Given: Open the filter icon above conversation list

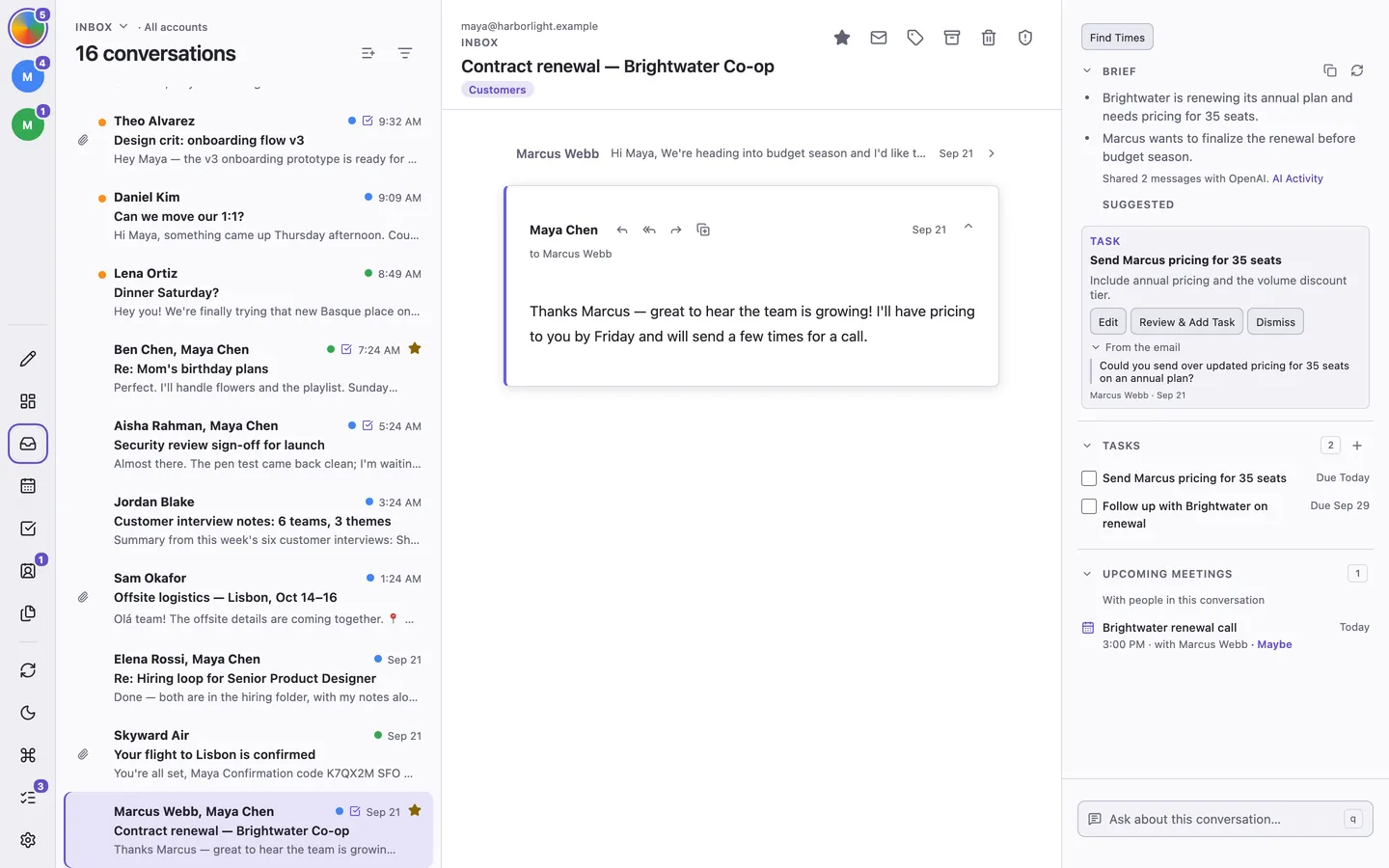Looking at the screenshot, I should (x=405, y=53).
